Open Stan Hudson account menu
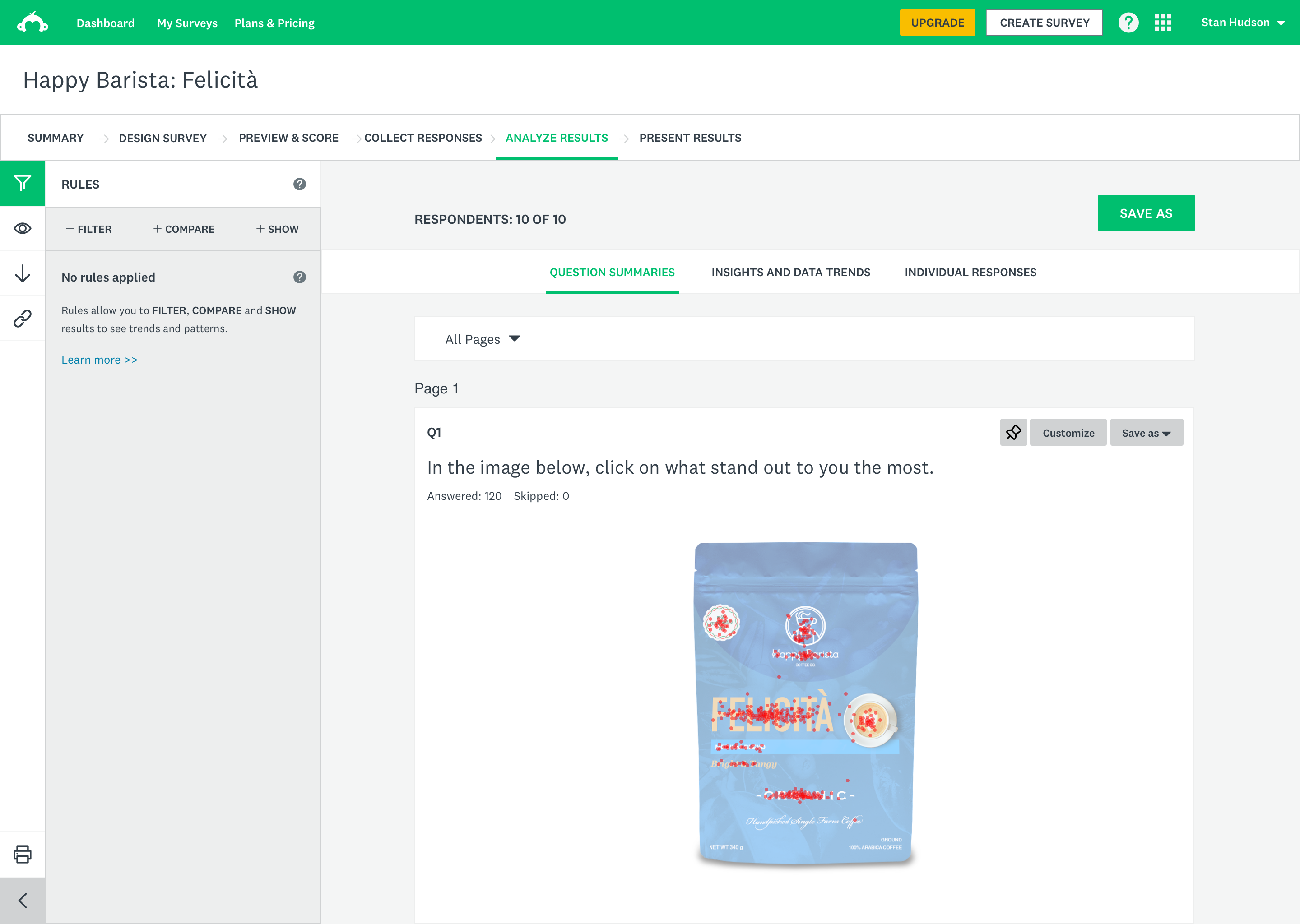The height and width of the screenshot is (924, 1300). coord(1242,23)
